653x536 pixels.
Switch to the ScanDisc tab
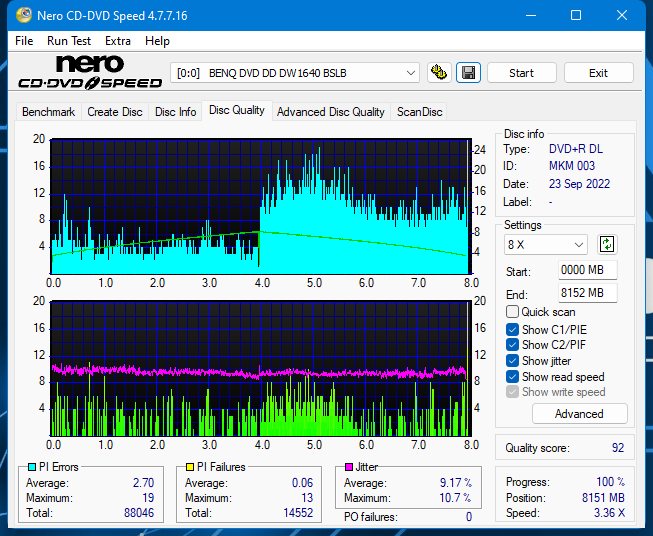[419, 112]
